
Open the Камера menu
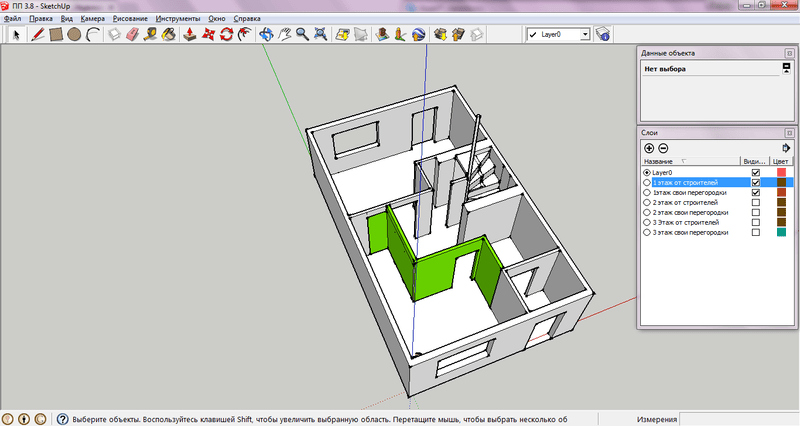click(x=92, y=19)
